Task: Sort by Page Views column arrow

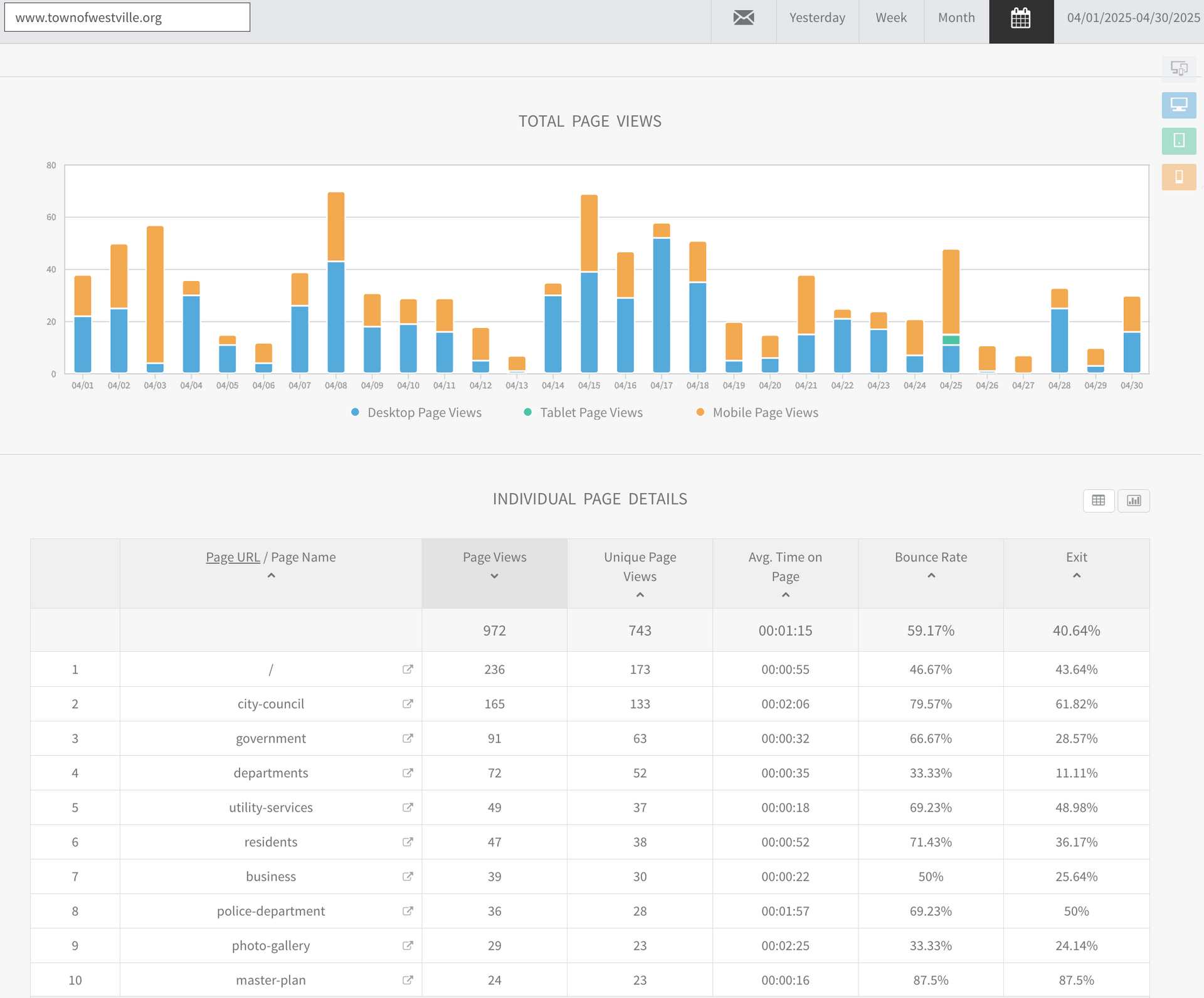Action: tap(494, 576)
